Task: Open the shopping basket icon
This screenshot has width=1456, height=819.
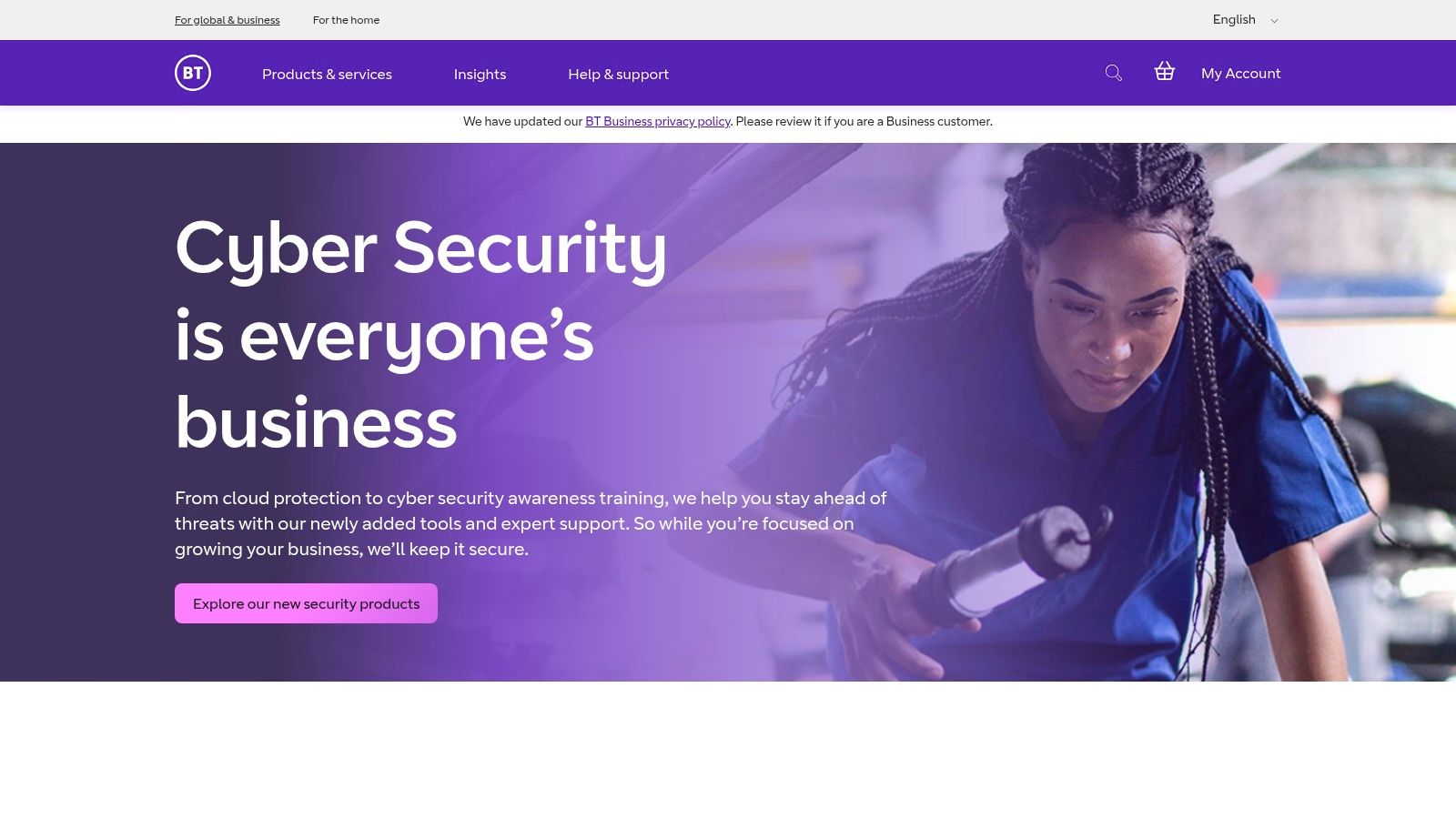Action: click(1164, 71)
